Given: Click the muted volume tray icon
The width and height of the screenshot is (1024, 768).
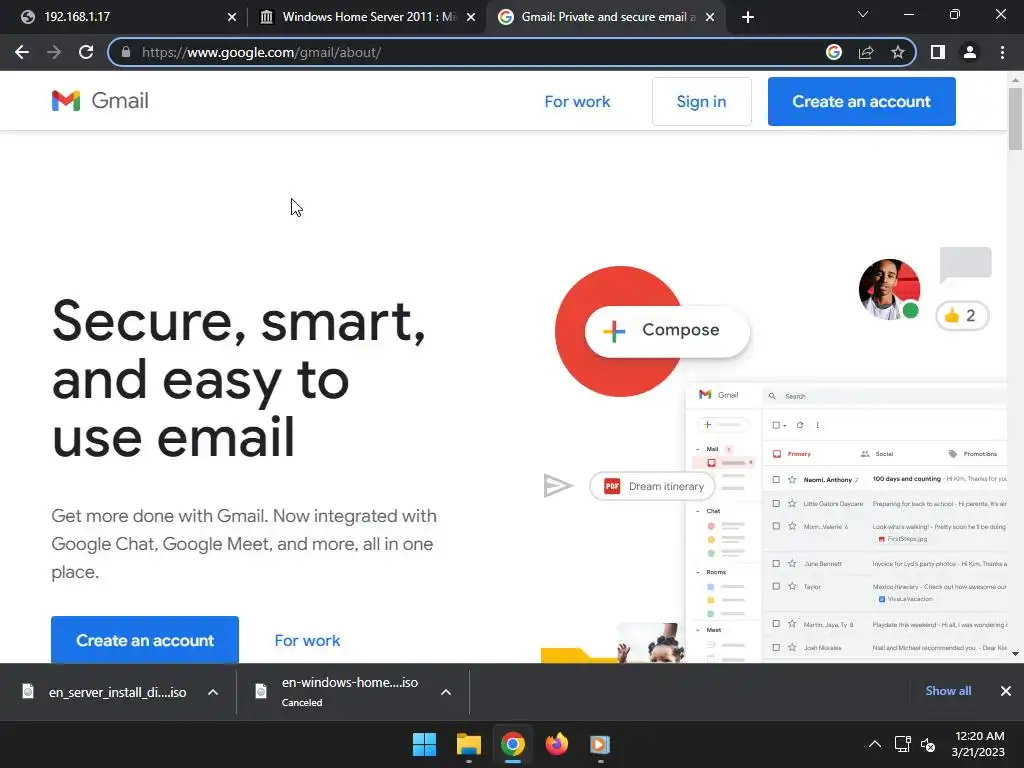Looking at the screenshot, I should 928,744.
